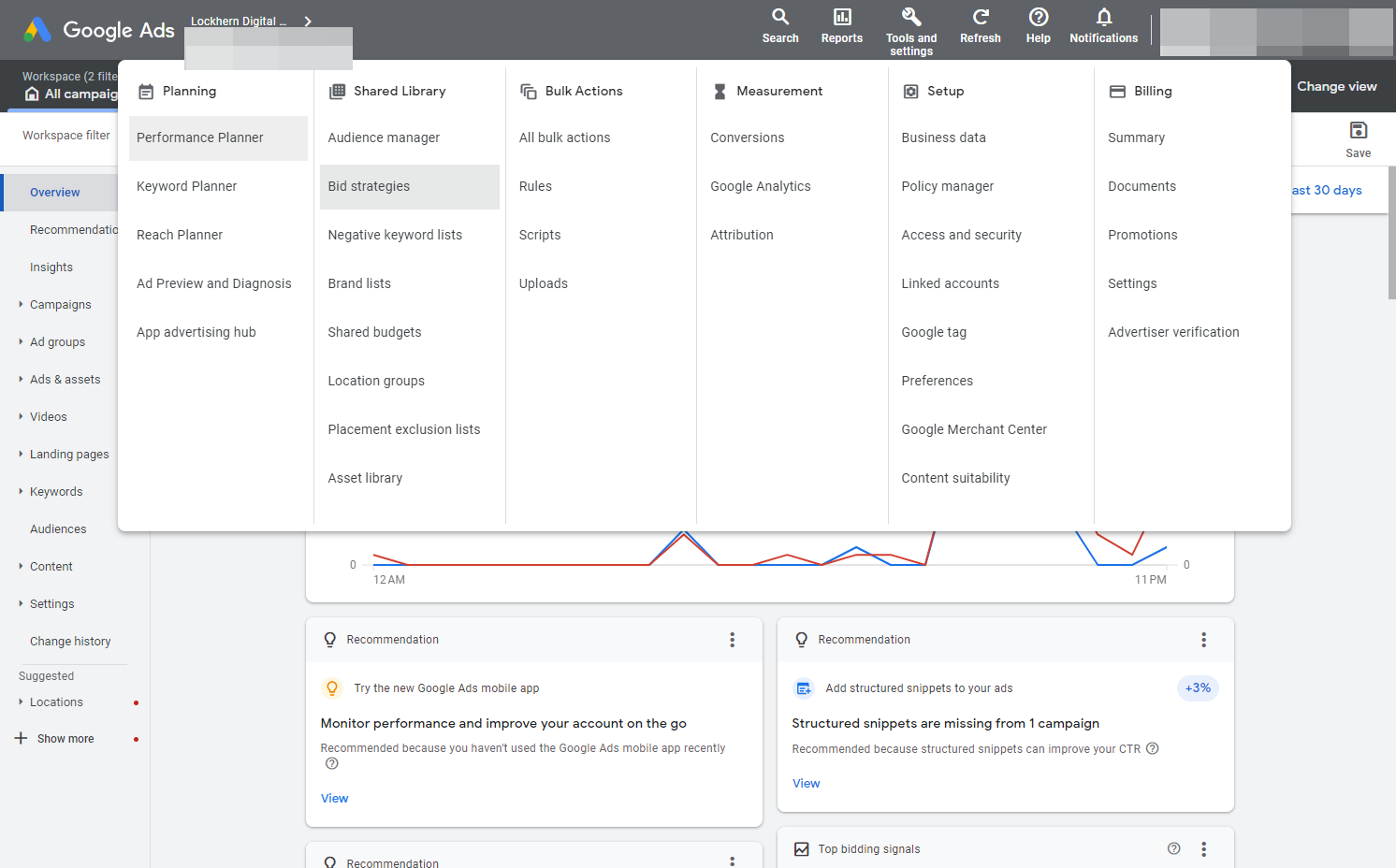
Task: Expand the Settings sidebar section
Action: (x=21, y=603)
